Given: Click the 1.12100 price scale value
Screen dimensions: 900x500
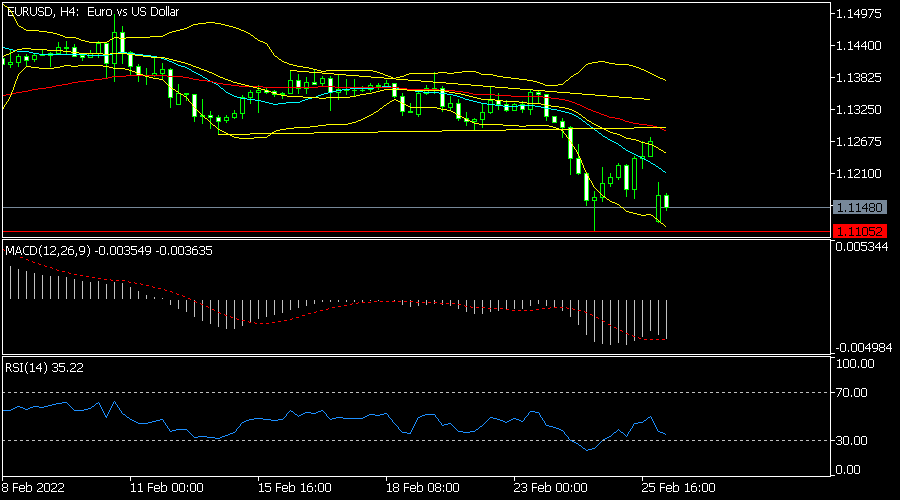Looking at the screenshot, I should (859, 173).
